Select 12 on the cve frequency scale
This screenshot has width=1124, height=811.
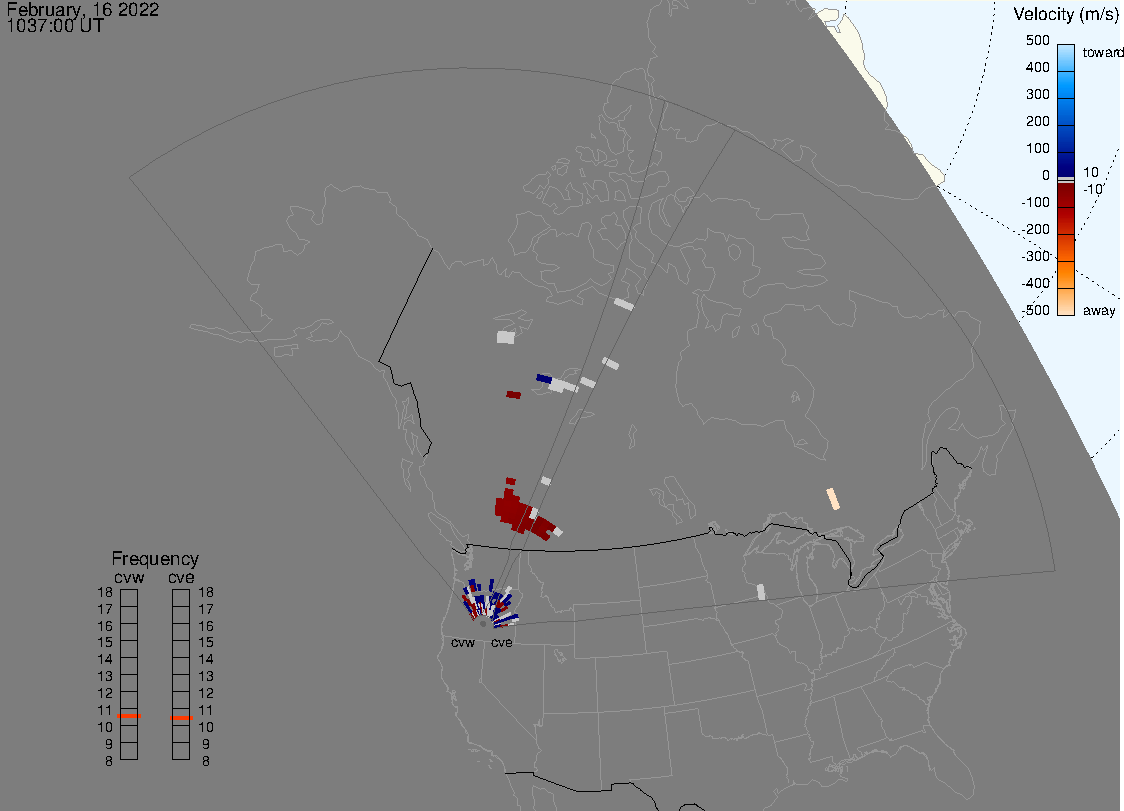206,693
